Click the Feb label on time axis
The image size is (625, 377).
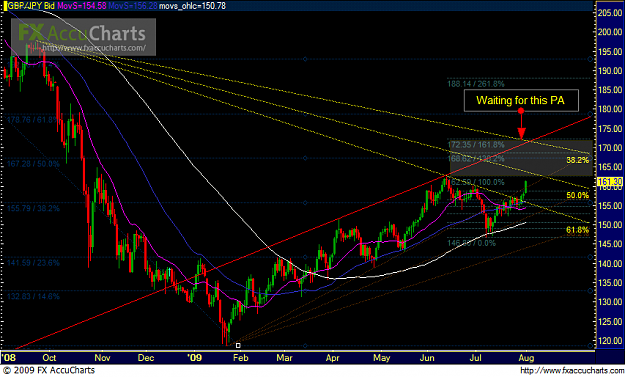[241, 357]
